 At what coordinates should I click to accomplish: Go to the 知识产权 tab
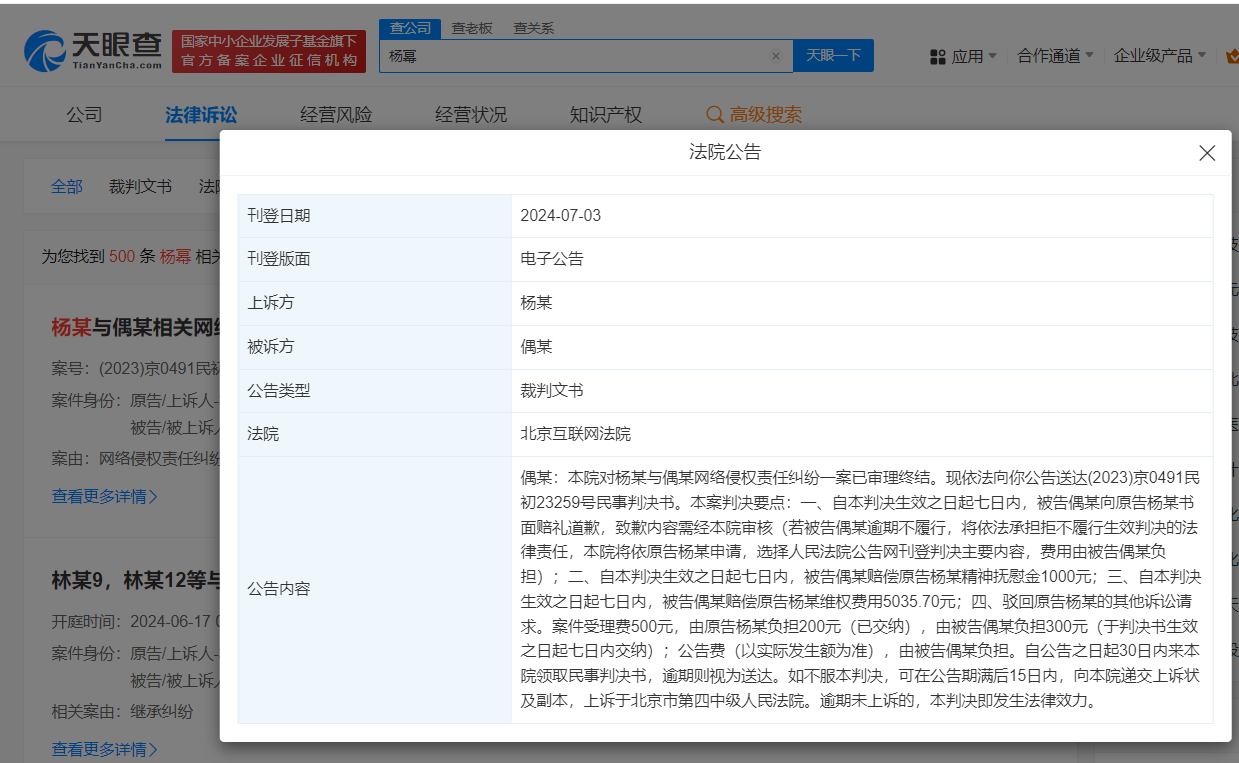(607, 114)
